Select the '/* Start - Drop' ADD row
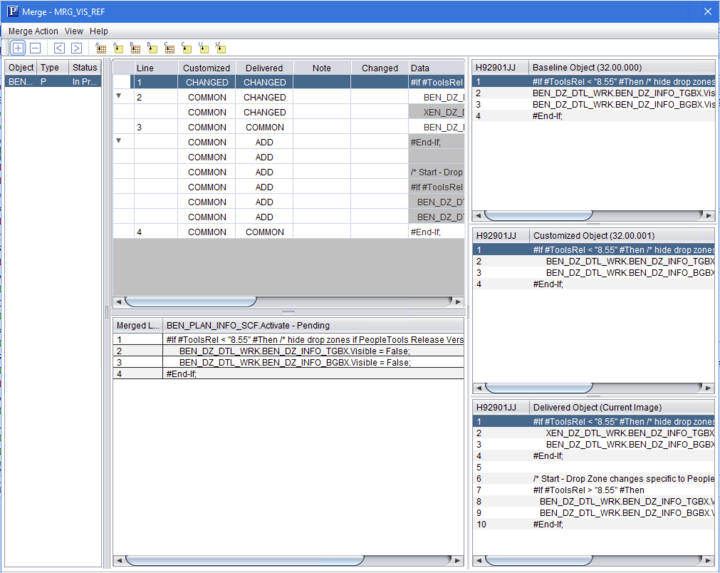Image resolution: width=720 pixels, height=573 pixels. tap(288, 172)
